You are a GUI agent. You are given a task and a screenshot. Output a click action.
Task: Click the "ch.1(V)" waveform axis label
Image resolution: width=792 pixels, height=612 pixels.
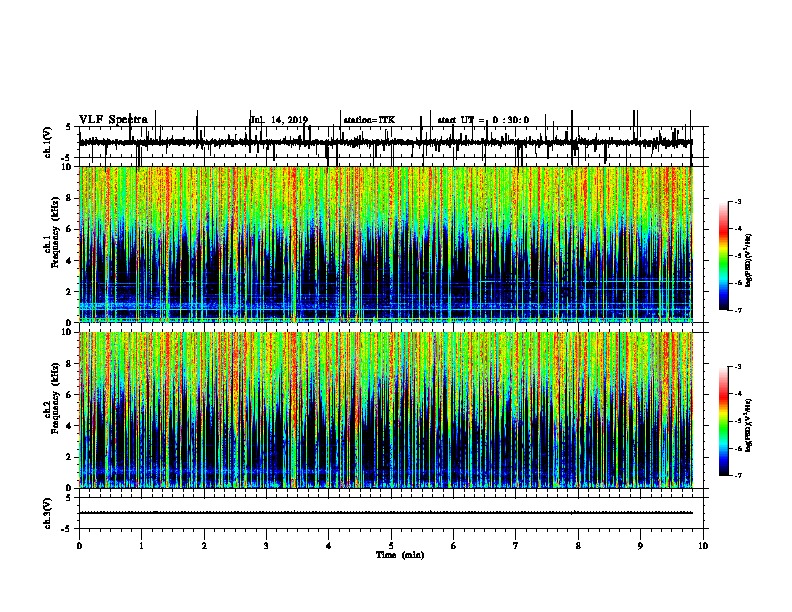point(48,142)
